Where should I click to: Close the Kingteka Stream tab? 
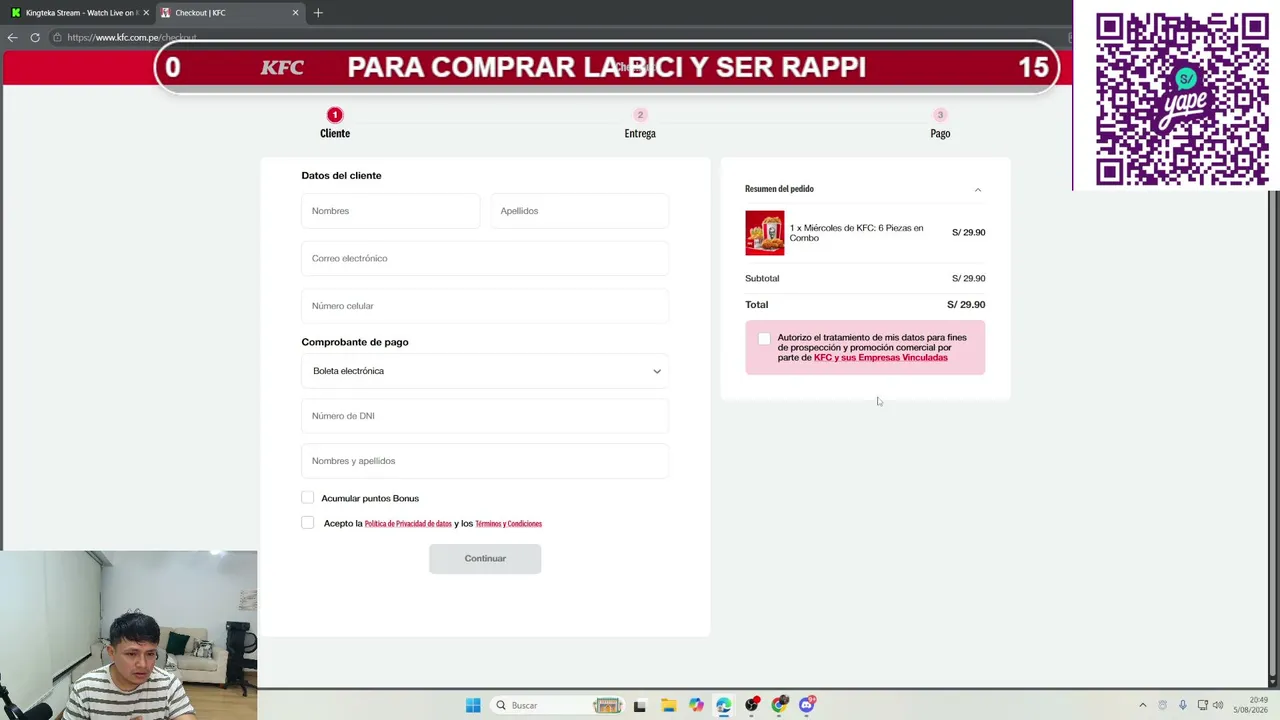pos(146,13)
